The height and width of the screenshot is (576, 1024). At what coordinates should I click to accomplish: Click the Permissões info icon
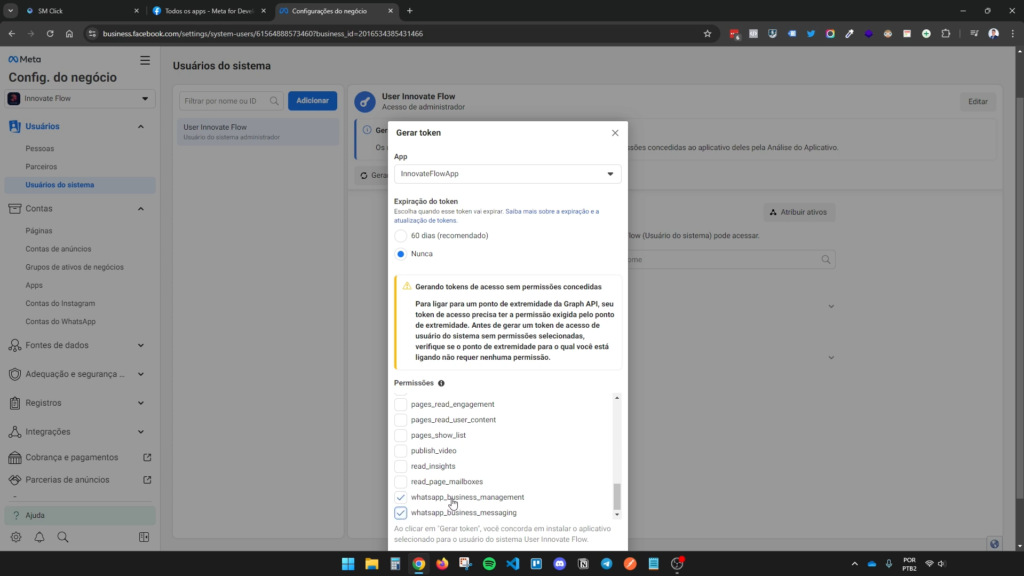click(x=441, y=383)
